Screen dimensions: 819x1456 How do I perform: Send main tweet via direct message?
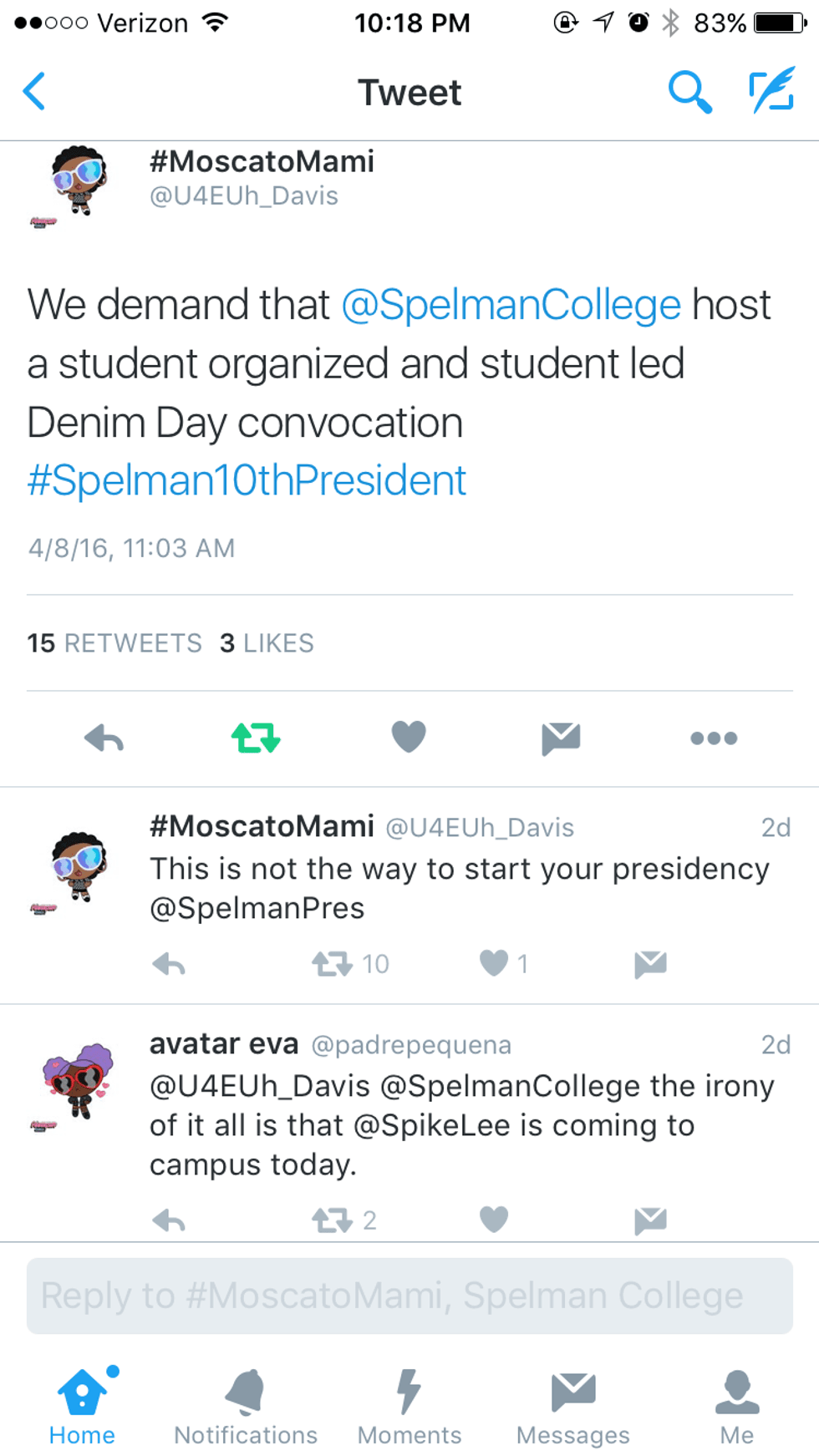tap(561, 738)
